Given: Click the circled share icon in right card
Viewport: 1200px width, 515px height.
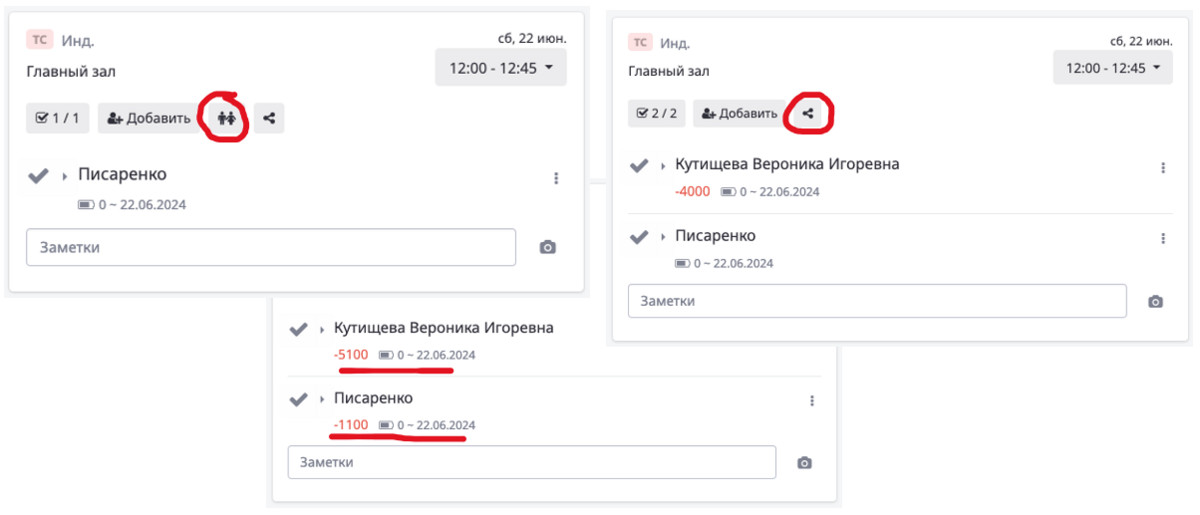Looking at the screenshot, I should [x=809, y=113].
